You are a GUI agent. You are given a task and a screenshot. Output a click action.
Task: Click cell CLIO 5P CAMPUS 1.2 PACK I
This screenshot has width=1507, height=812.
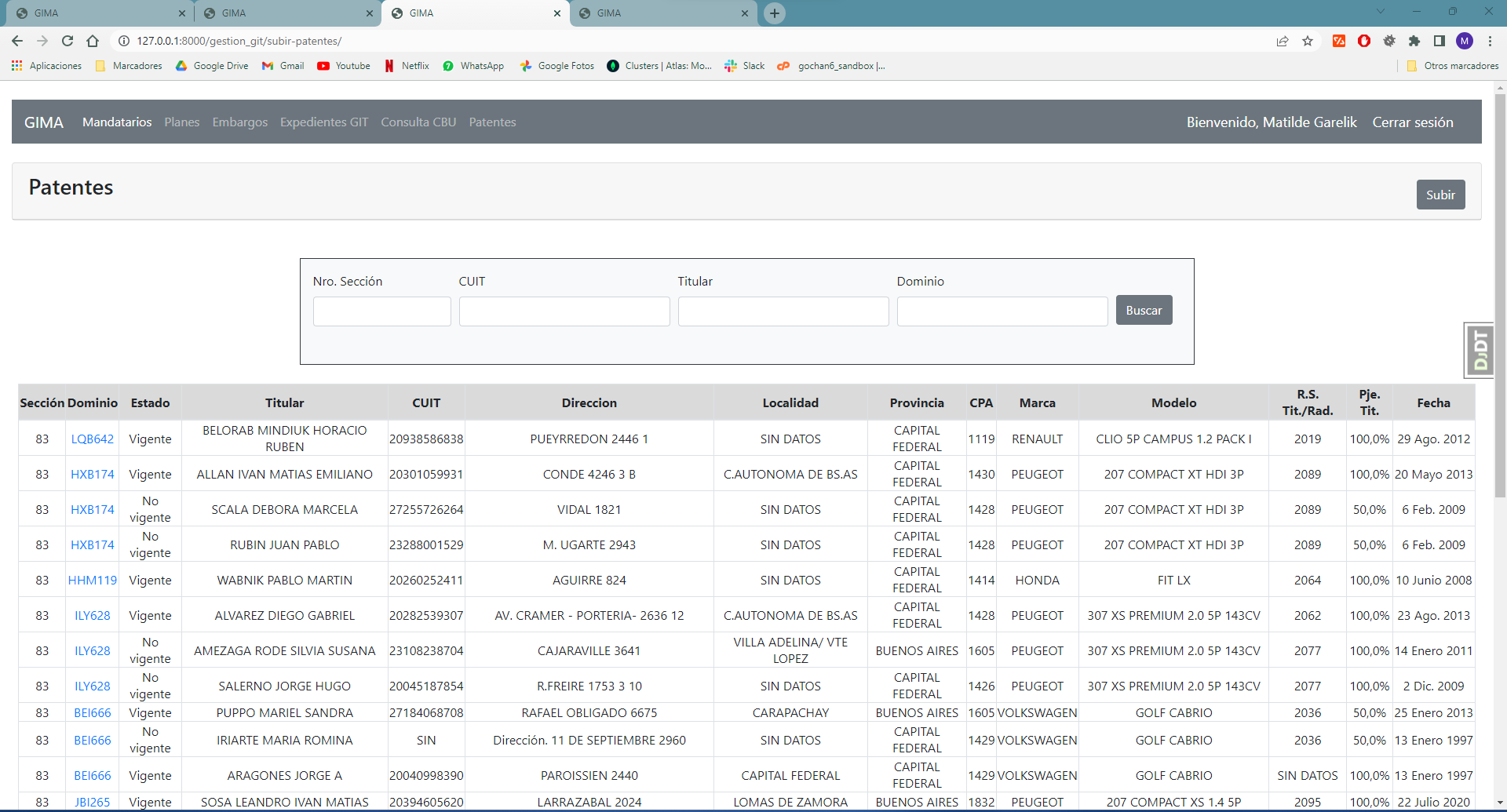click(x=1174, y=439)
